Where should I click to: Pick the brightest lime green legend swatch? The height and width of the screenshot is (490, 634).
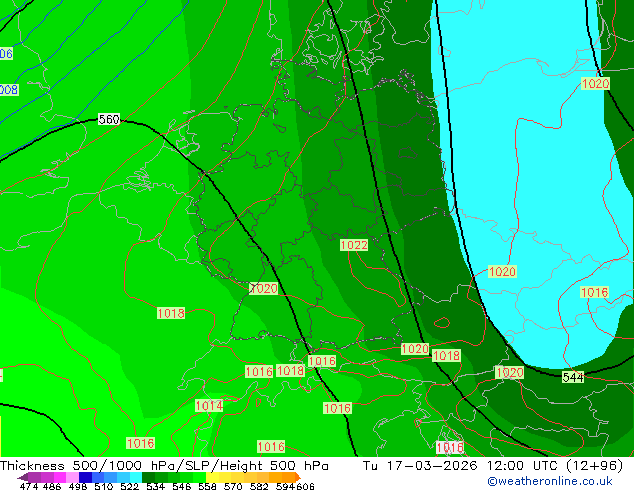pos(200,477)
